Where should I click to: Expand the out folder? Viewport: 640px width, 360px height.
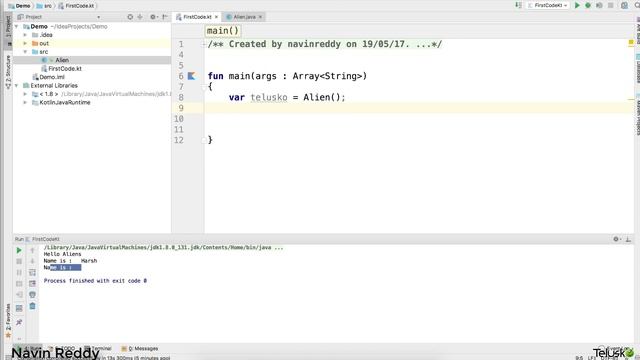[25, 43]
